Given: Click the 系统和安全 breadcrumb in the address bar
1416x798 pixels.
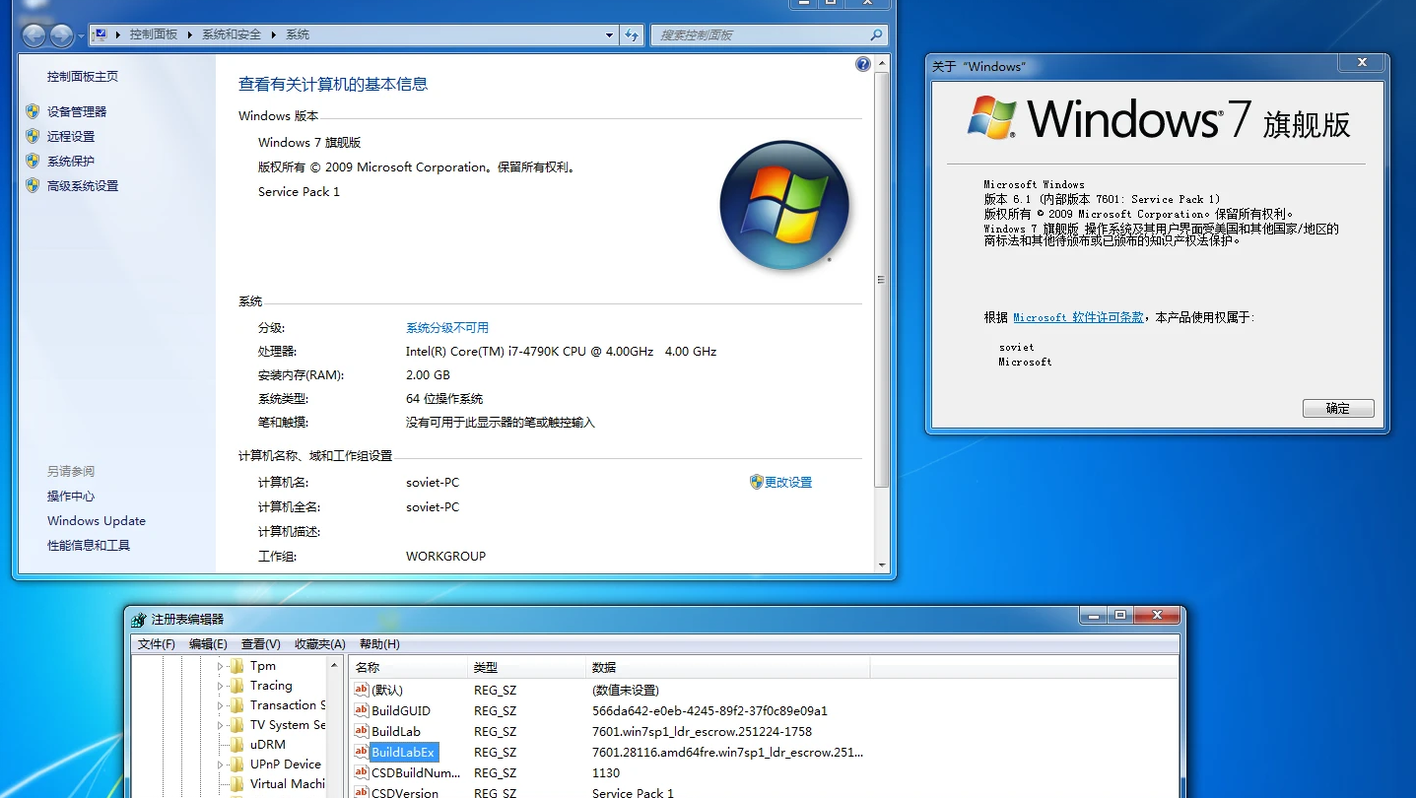Looking at the screenshot, I should [231, 35].
